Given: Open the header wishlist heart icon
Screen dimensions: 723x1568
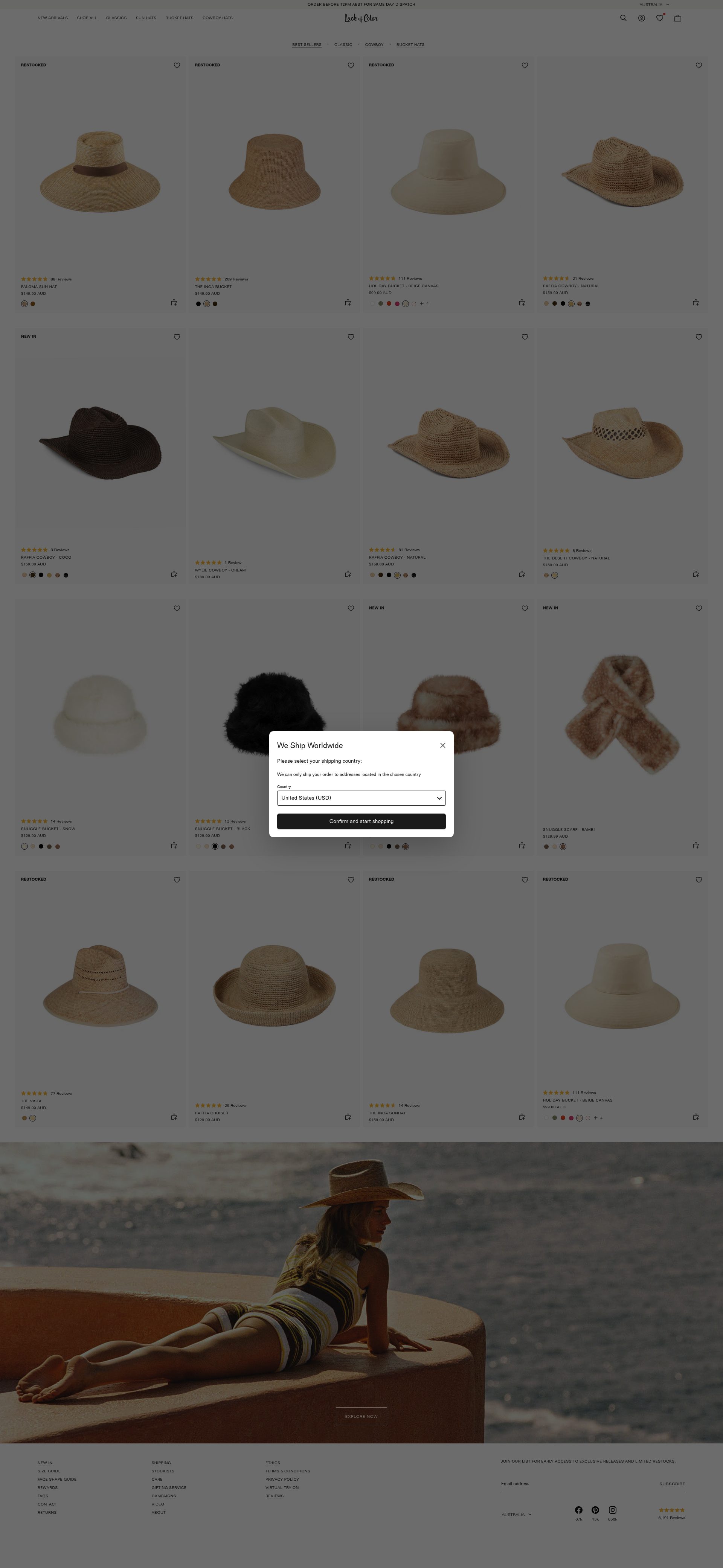Looking at the screenshot, I should click(660, 18).
